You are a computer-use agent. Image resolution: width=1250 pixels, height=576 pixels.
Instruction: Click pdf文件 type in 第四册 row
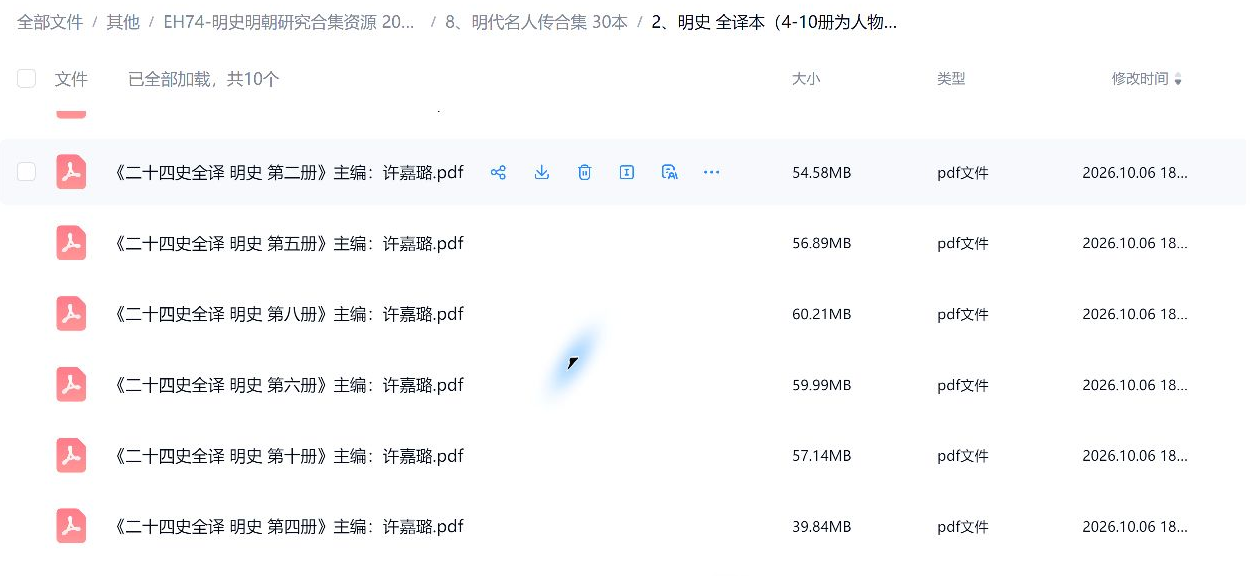tap(962, 527)
